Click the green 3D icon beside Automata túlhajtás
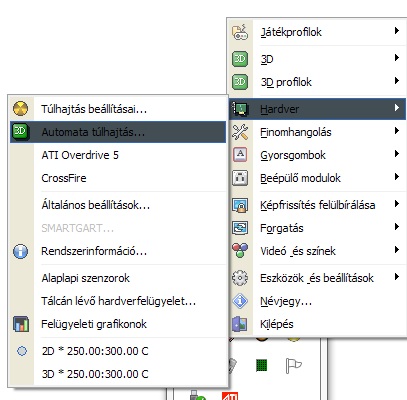Screen dimensions: 407x400 [x=20, y=132]
